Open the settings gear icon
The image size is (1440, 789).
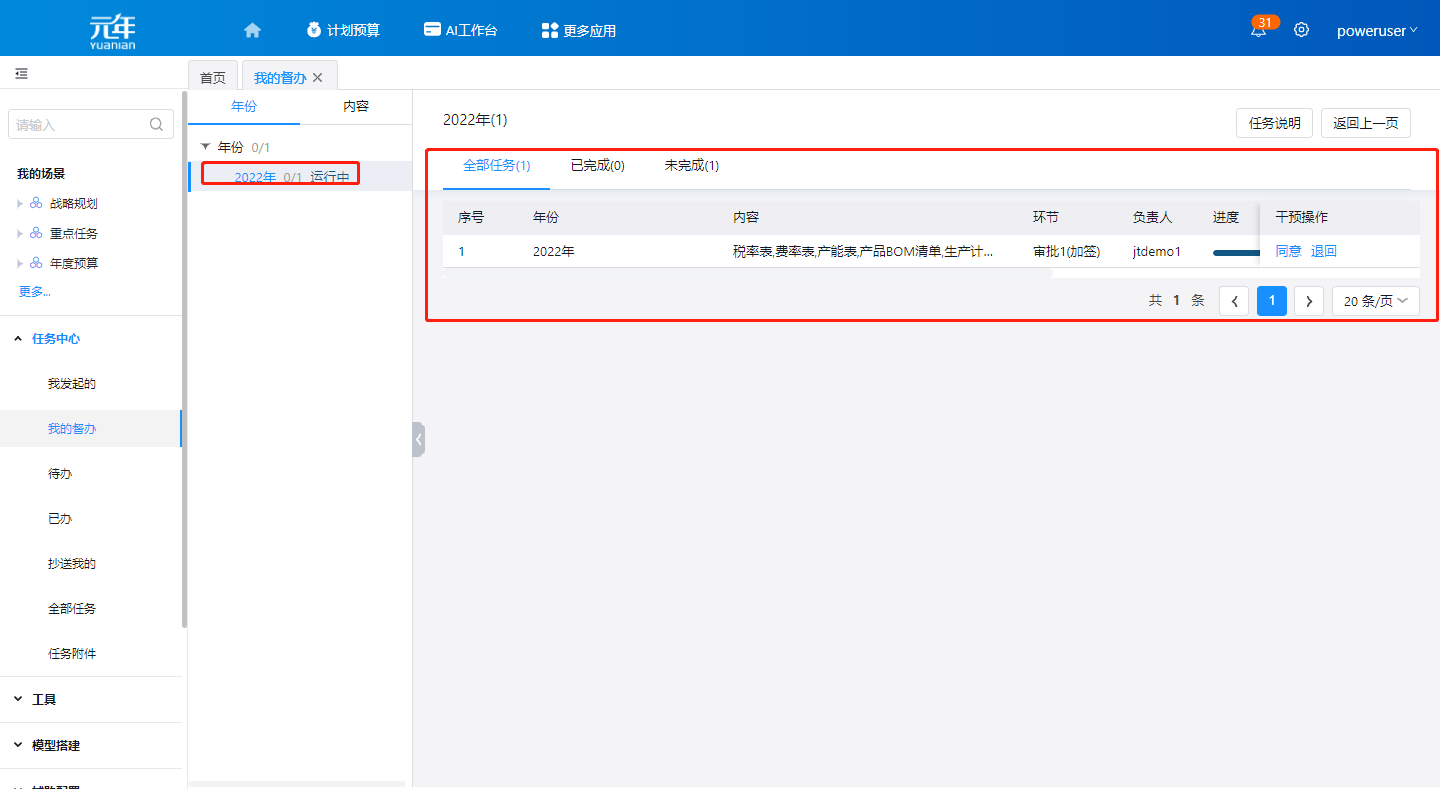coord(1301,30)
